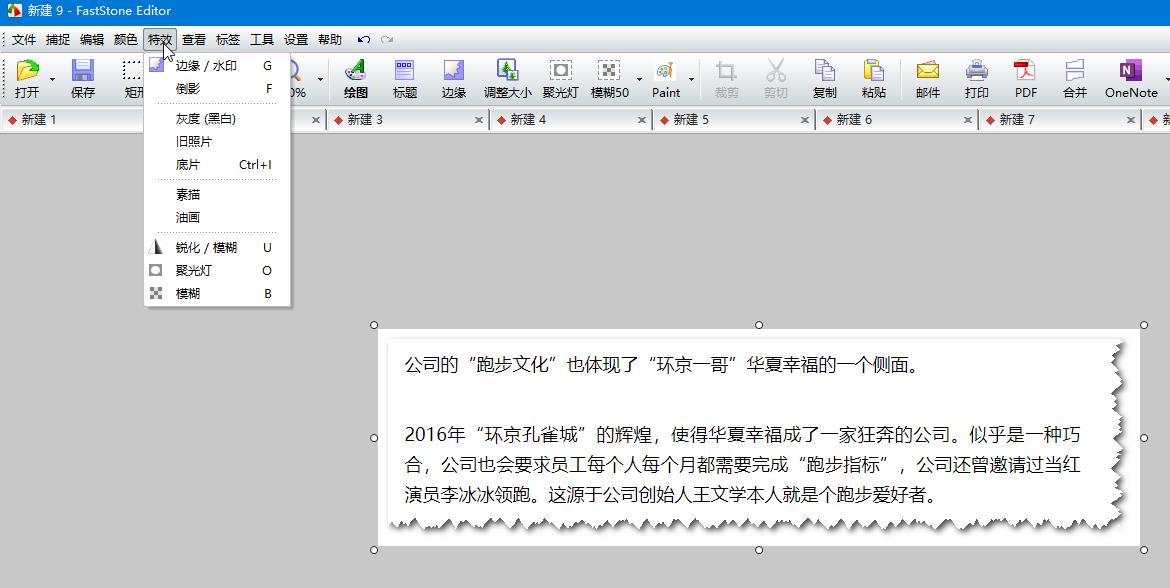Click the top-center selection handle of the image

pyautogui.click(x=759, y=325)
